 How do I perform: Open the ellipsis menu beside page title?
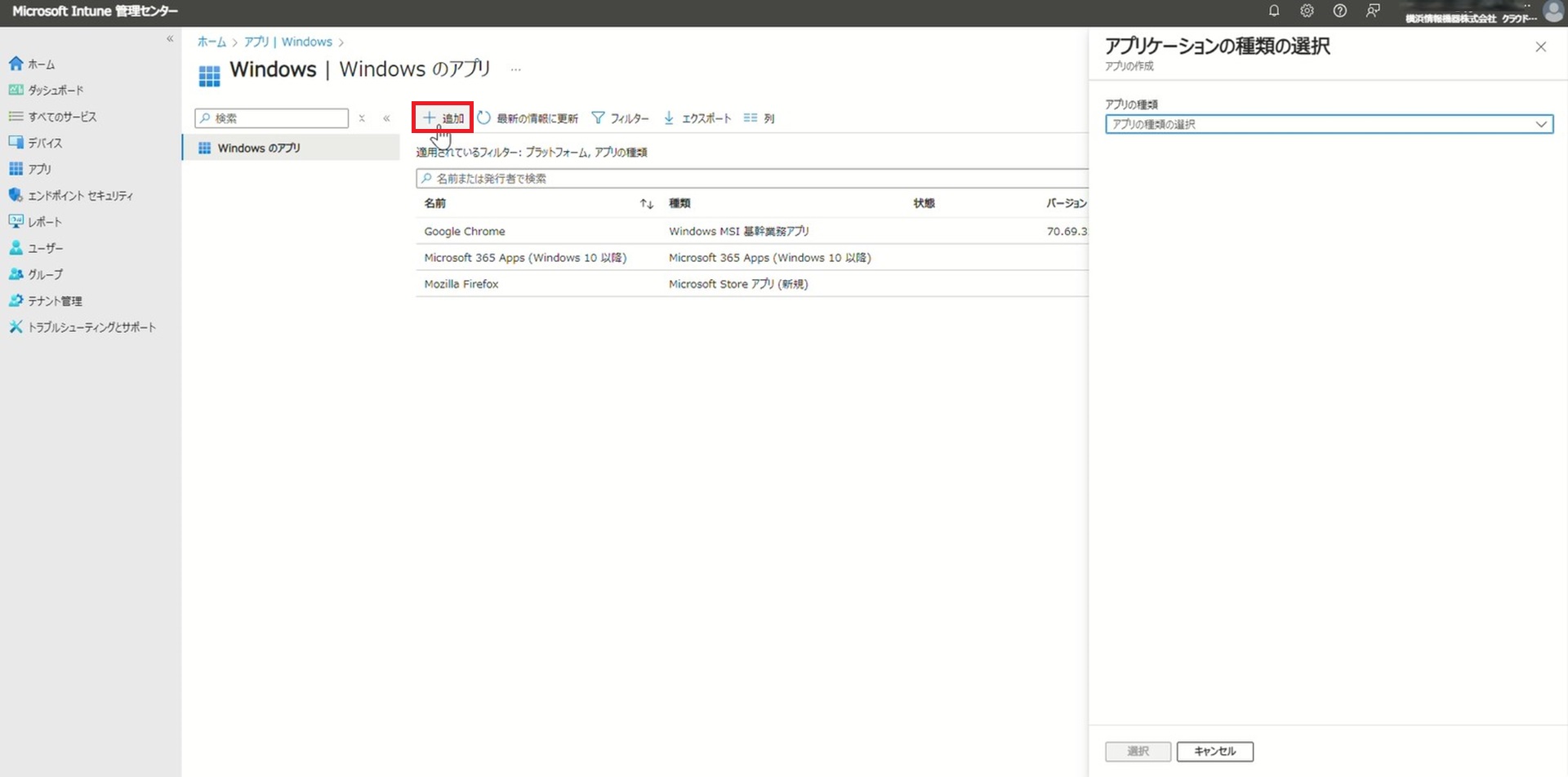(515, 69)
